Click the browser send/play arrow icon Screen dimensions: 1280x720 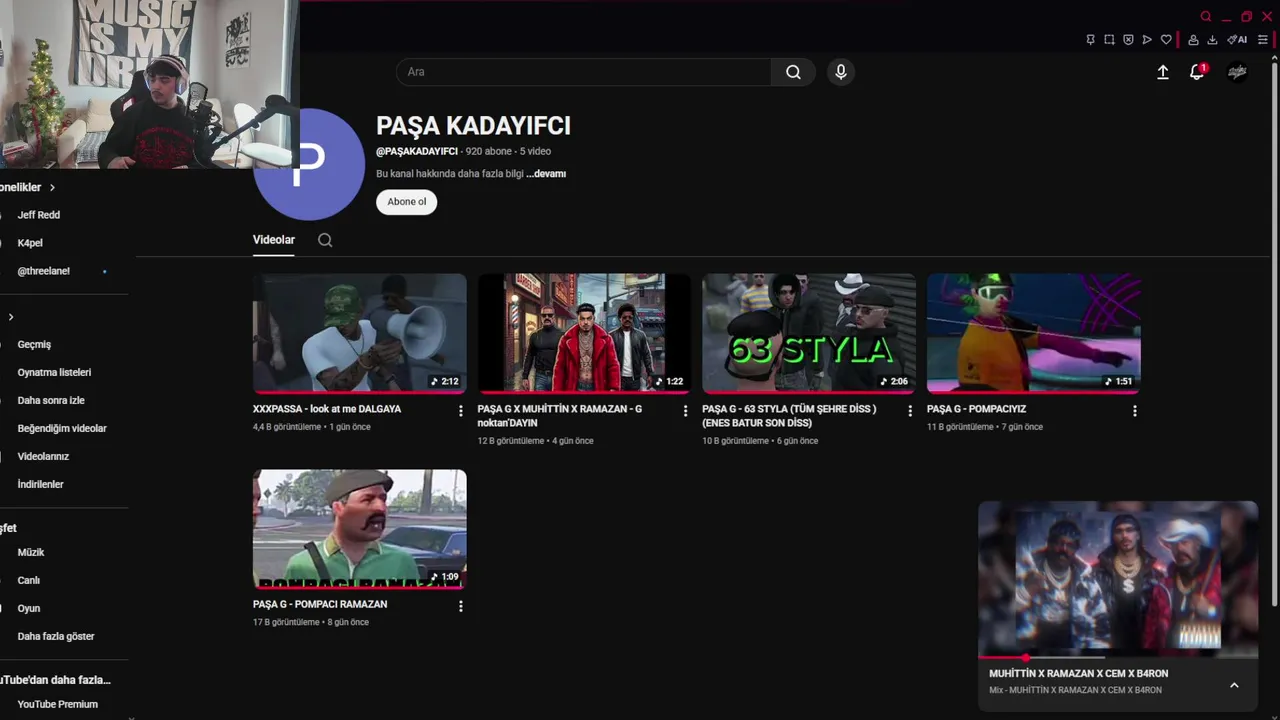1147,40
